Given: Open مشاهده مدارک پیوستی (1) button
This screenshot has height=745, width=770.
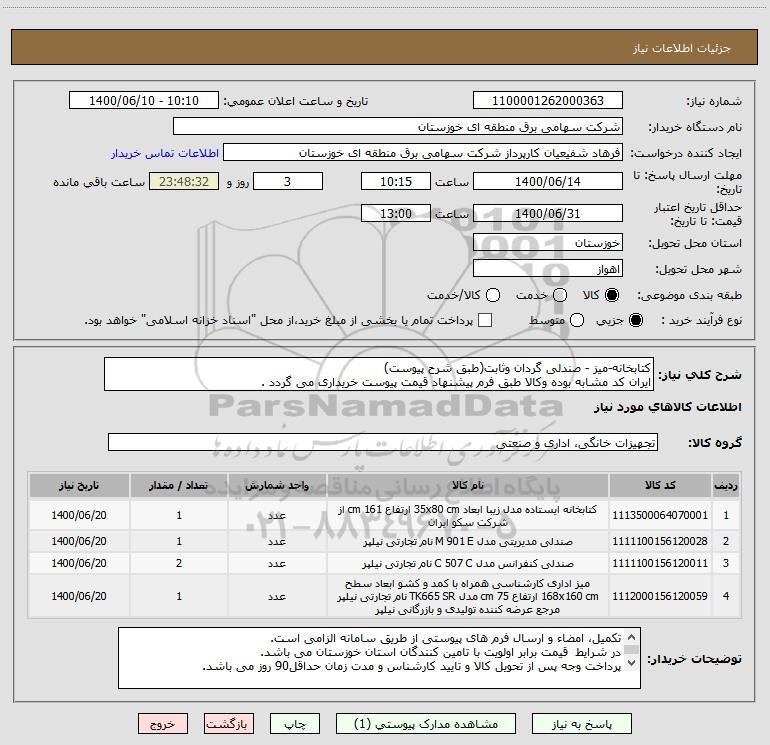Looking at the screenshot, I should click(x=426, y=724).
